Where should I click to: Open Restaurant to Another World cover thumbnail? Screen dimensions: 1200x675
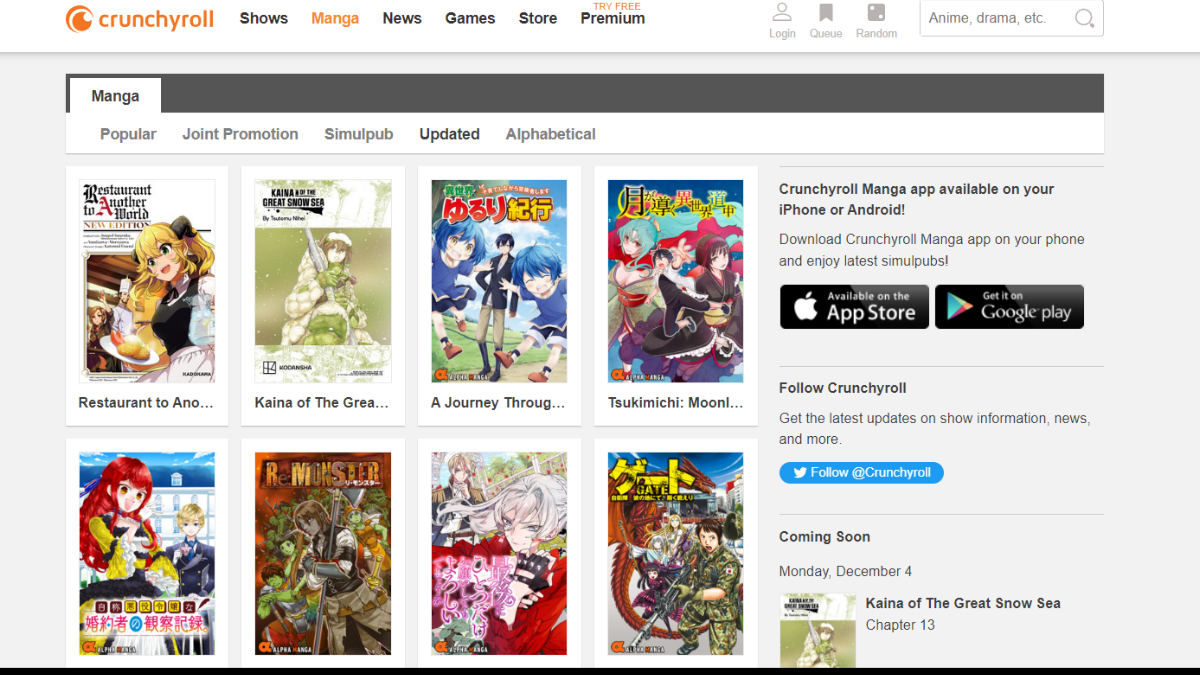(x=147, y=281)
